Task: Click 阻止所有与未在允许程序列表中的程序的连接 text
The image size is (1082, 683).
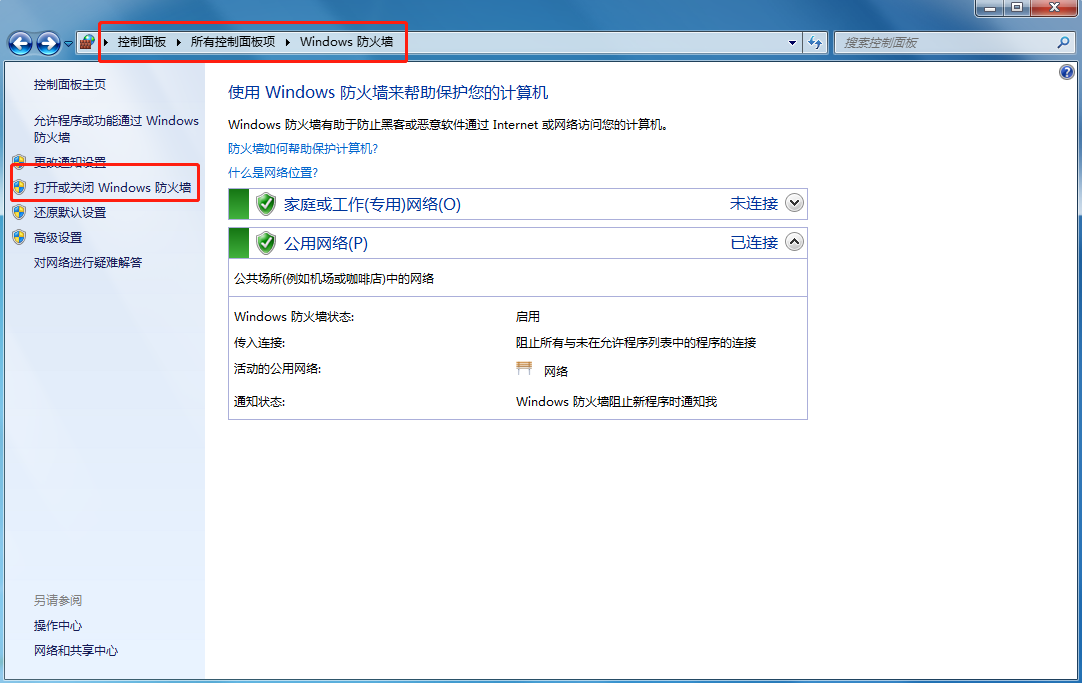Action: click(x=636, y=343)
